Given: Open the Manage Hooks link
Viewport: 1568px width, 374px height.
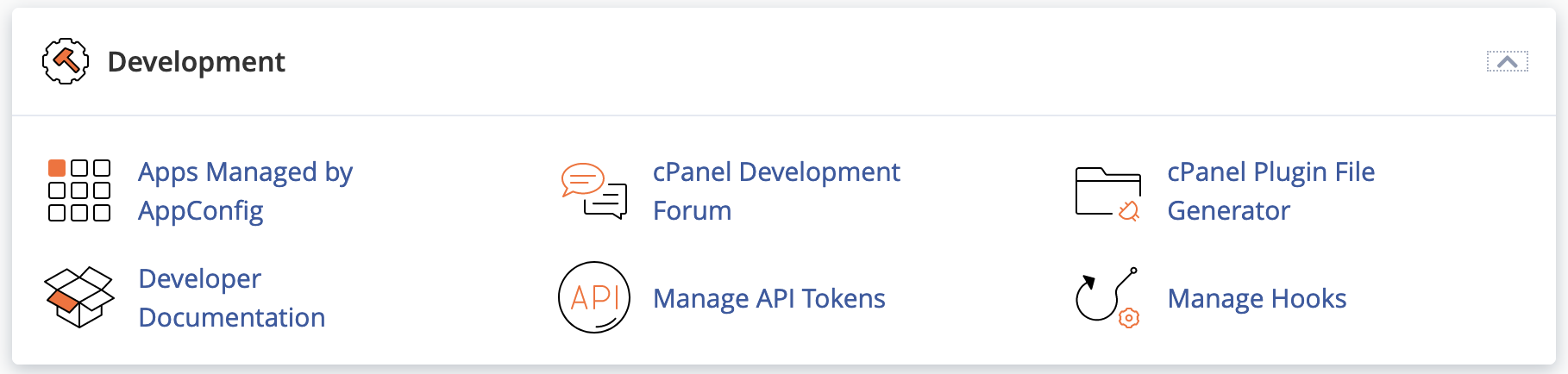Looking at the screenshot, I should (x=1257, y=298).
